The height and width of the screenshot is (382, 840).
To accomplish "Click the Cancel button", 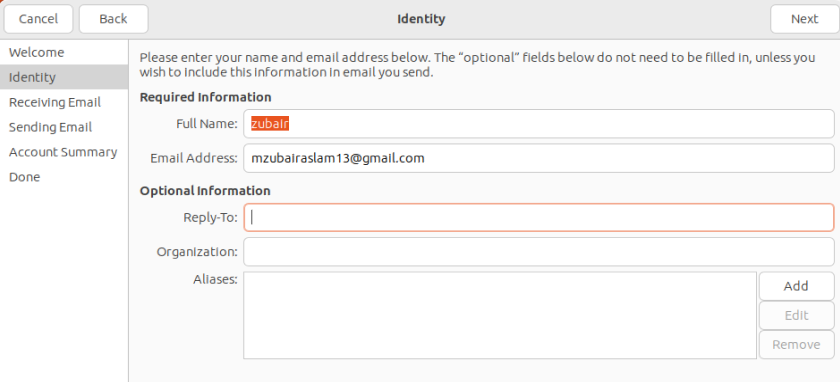I will click(x=38, y=19).
